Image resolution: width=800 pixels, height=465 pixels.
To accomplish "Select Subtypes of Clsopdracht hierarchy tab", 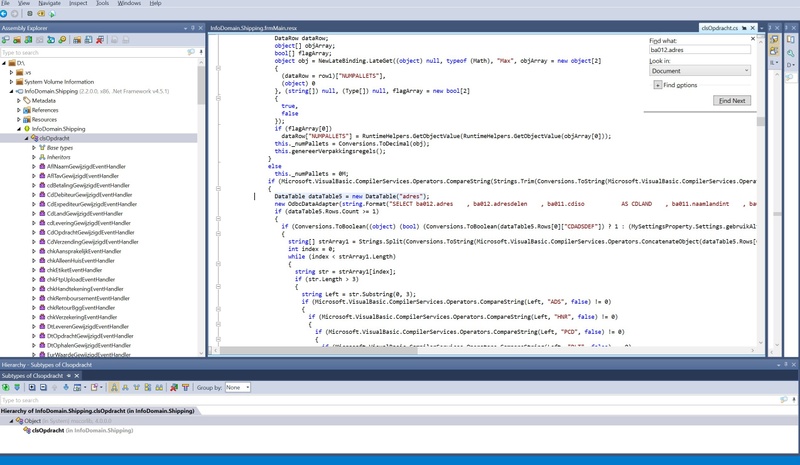I will 32,376.
